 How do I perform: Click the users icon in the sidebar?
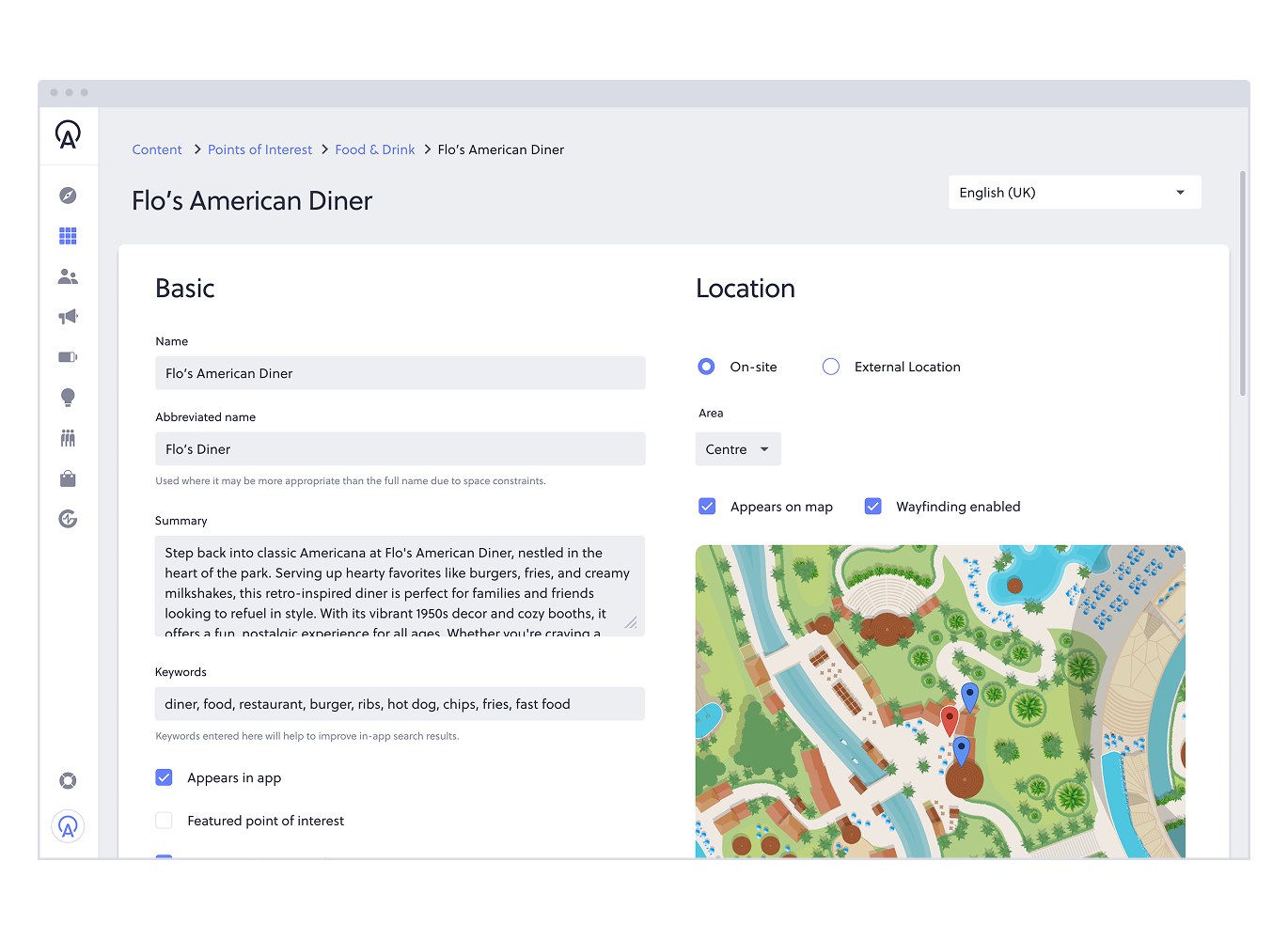tap(68, 276)
